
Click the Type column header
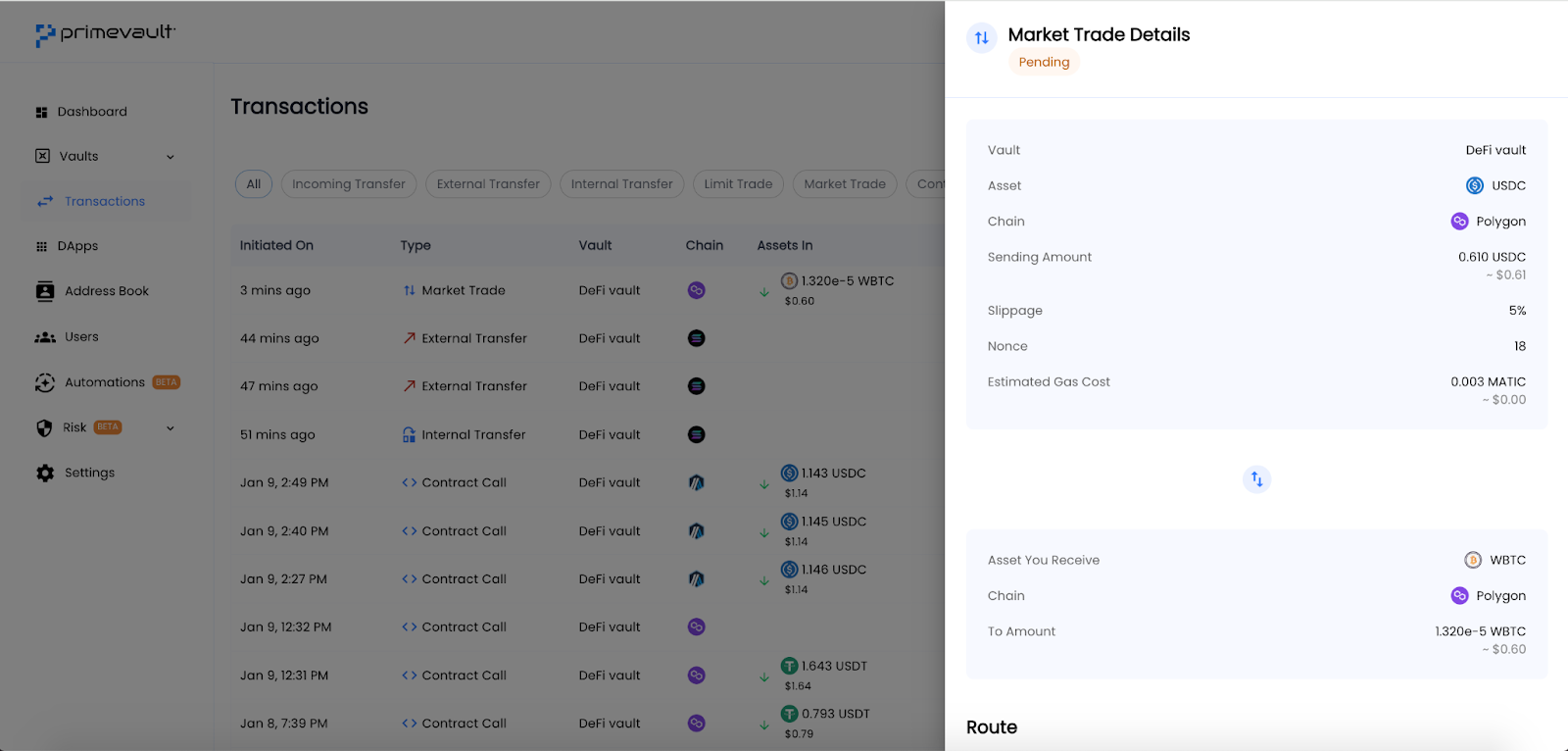coord(416,245)
